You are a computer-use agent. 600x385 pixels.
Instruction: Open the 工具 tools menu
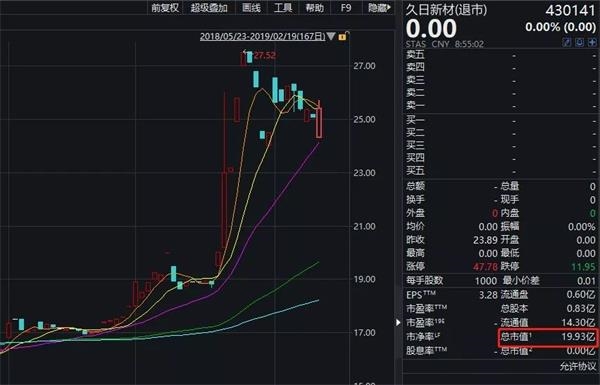click(x=283, y=8)
